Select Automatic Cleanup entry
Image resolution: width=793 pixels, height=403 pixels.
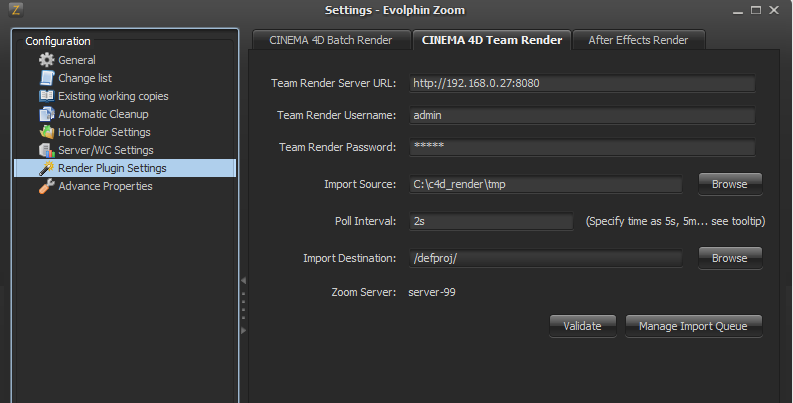point(103,114)
